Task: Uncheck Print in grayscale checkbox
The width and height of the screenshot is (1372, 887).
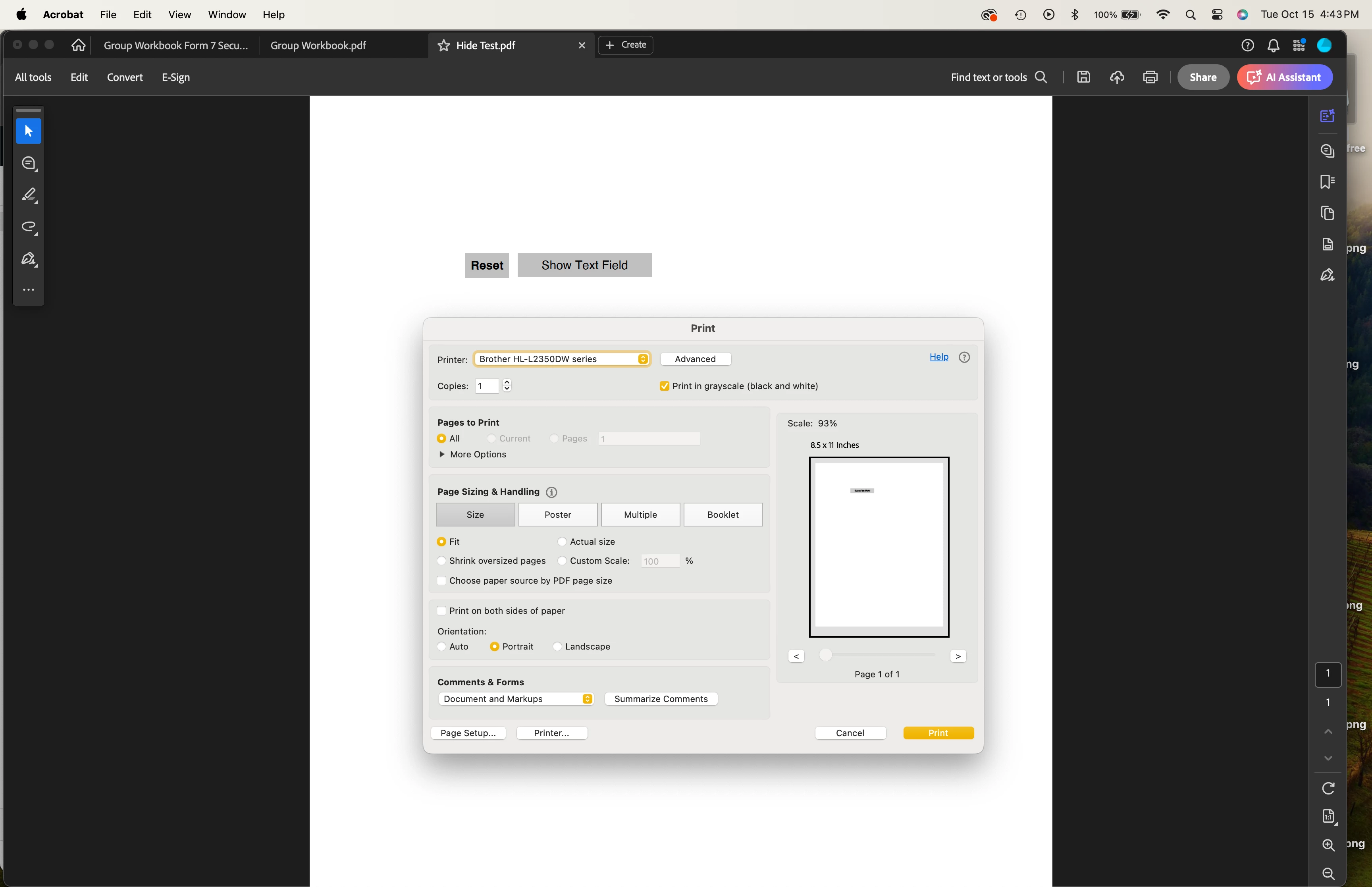Action: pos(664,386)
